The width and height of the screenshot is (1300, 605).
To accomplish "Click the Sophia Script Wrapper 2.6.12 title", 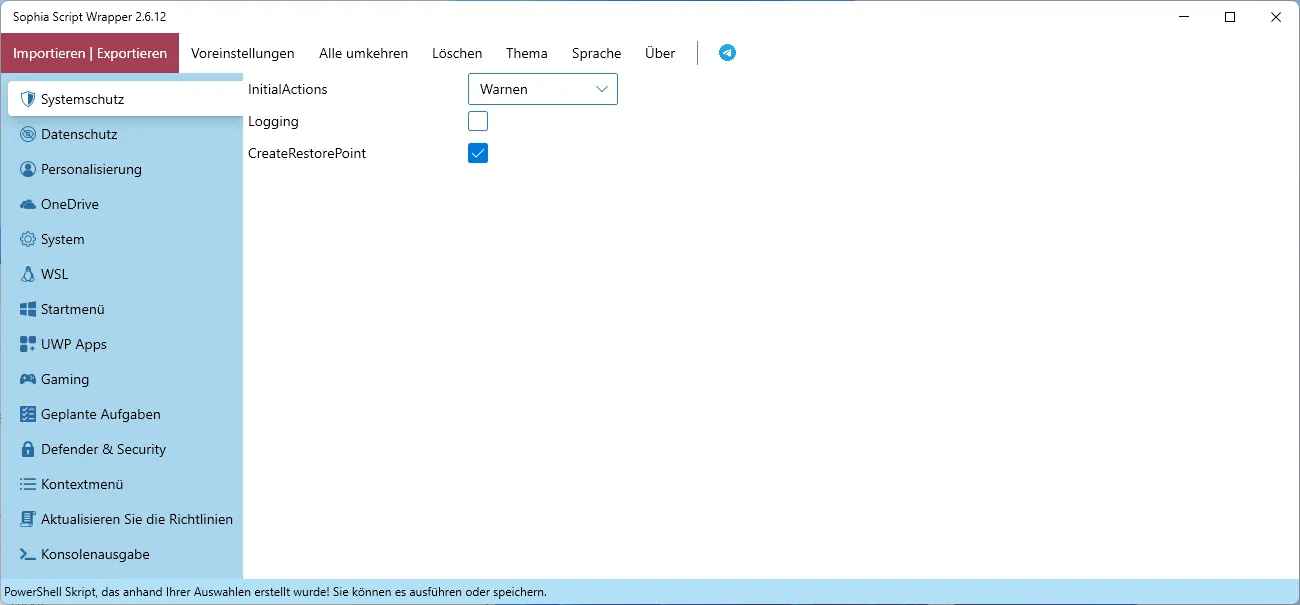I will (89, 17).
